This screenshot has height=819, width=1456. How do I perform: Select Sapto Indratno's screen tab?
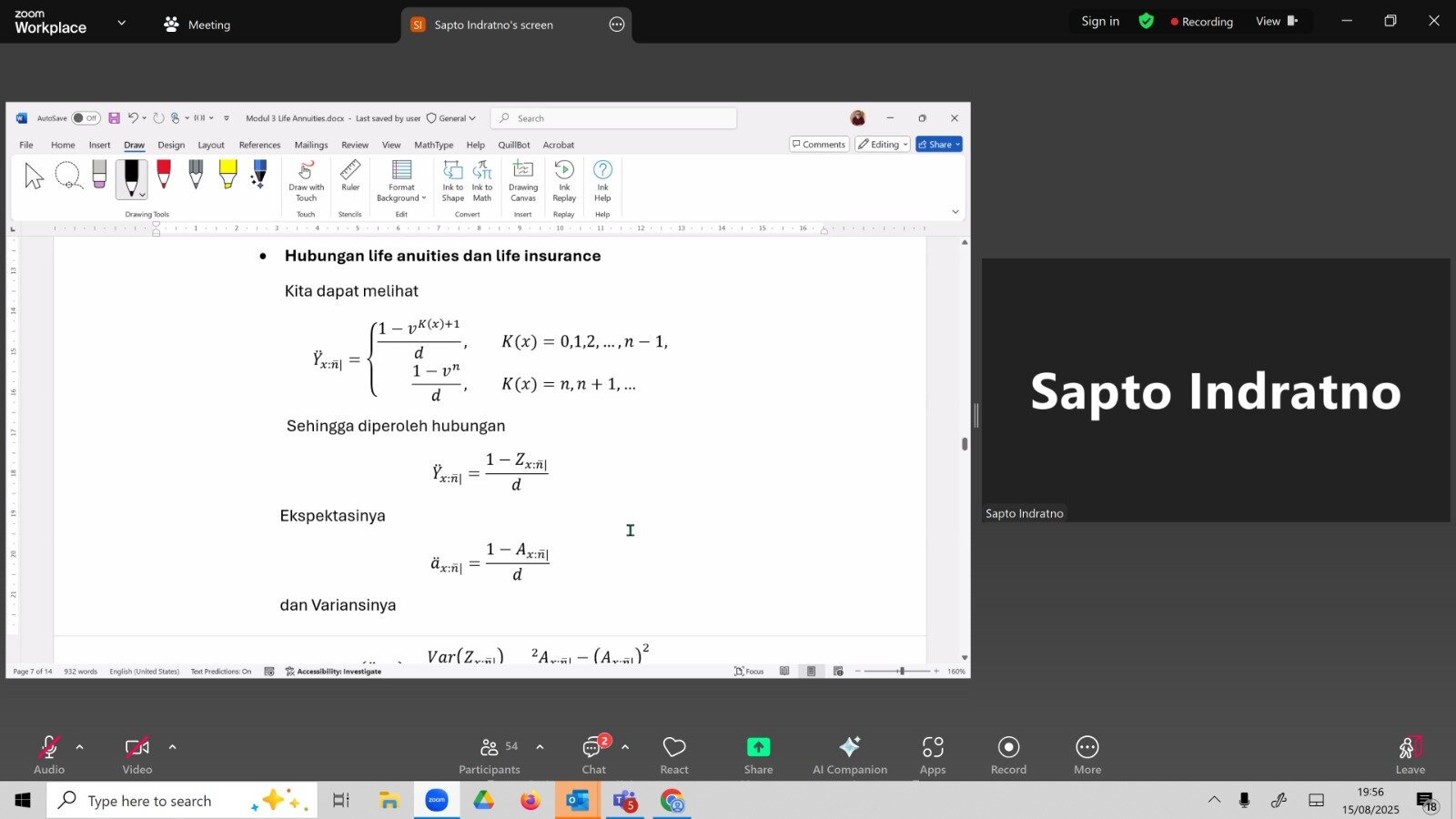[493, 25]
